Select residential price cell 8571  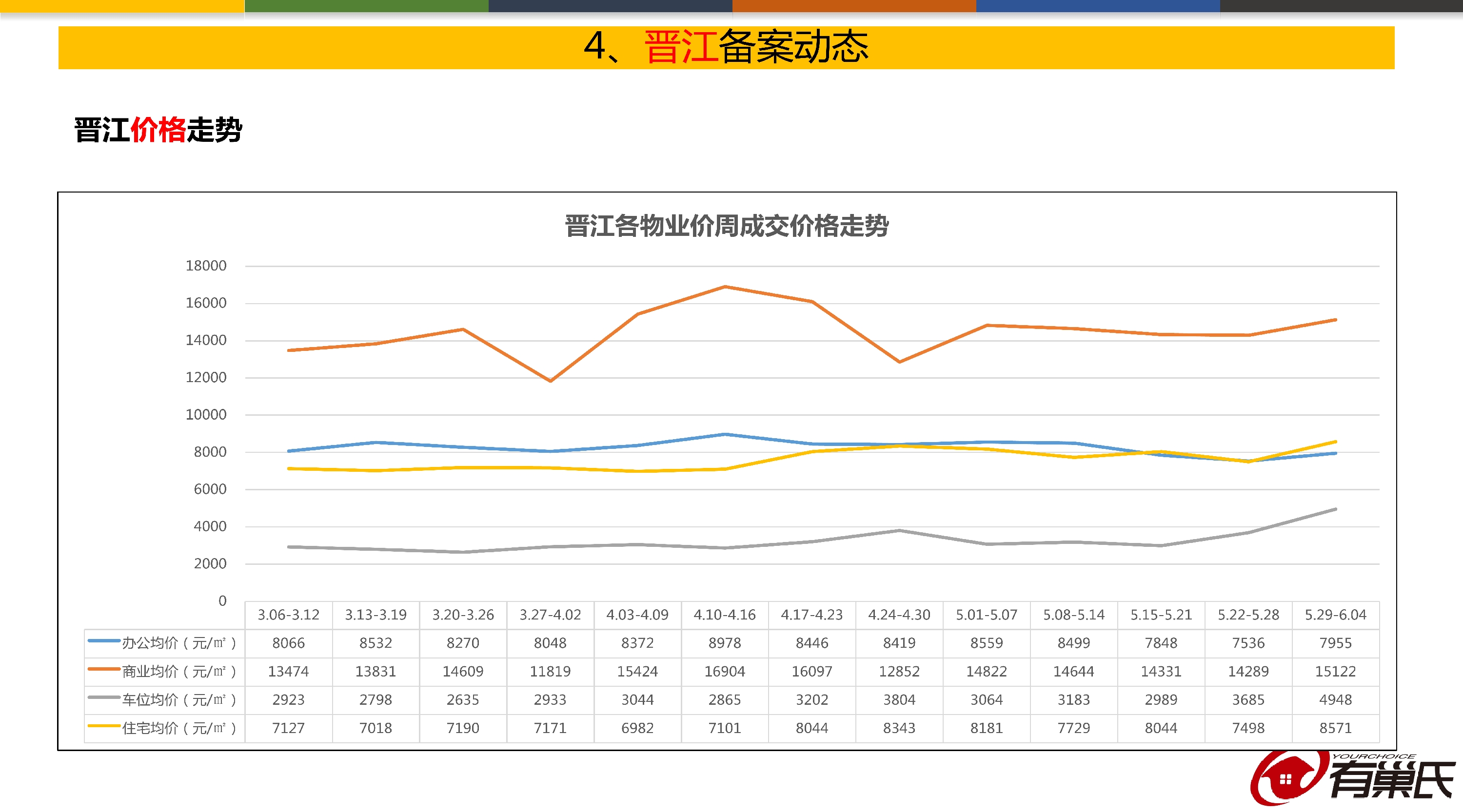(x=1336, y=728)
